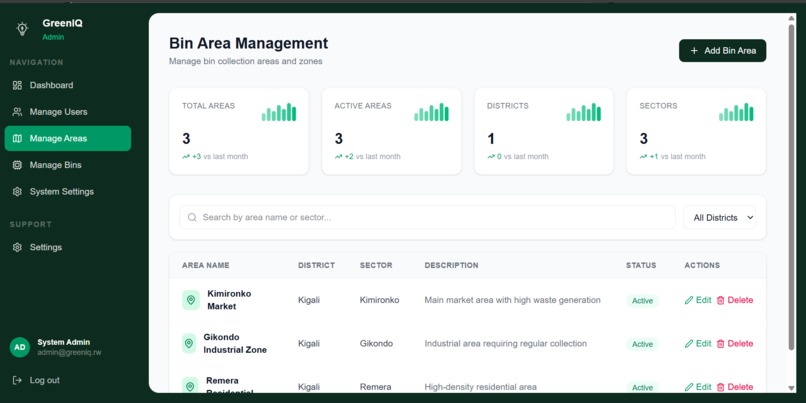The image size is (806, 403).
Task: Click the AD user avatar circle
Action: click(20, 347)
